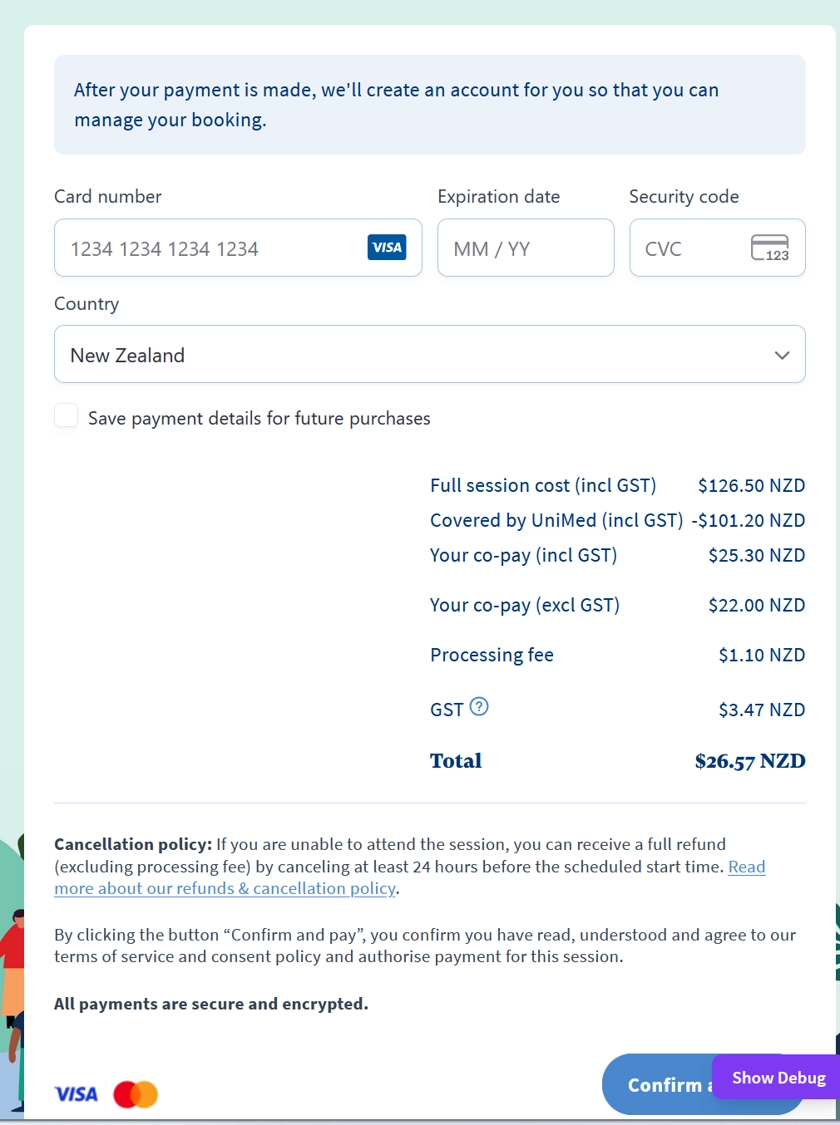This screenshot has width=840, height=1125.
Task: Expand the Country dropdown chevron
Action: pyautogui.click(x=782, y=355)
